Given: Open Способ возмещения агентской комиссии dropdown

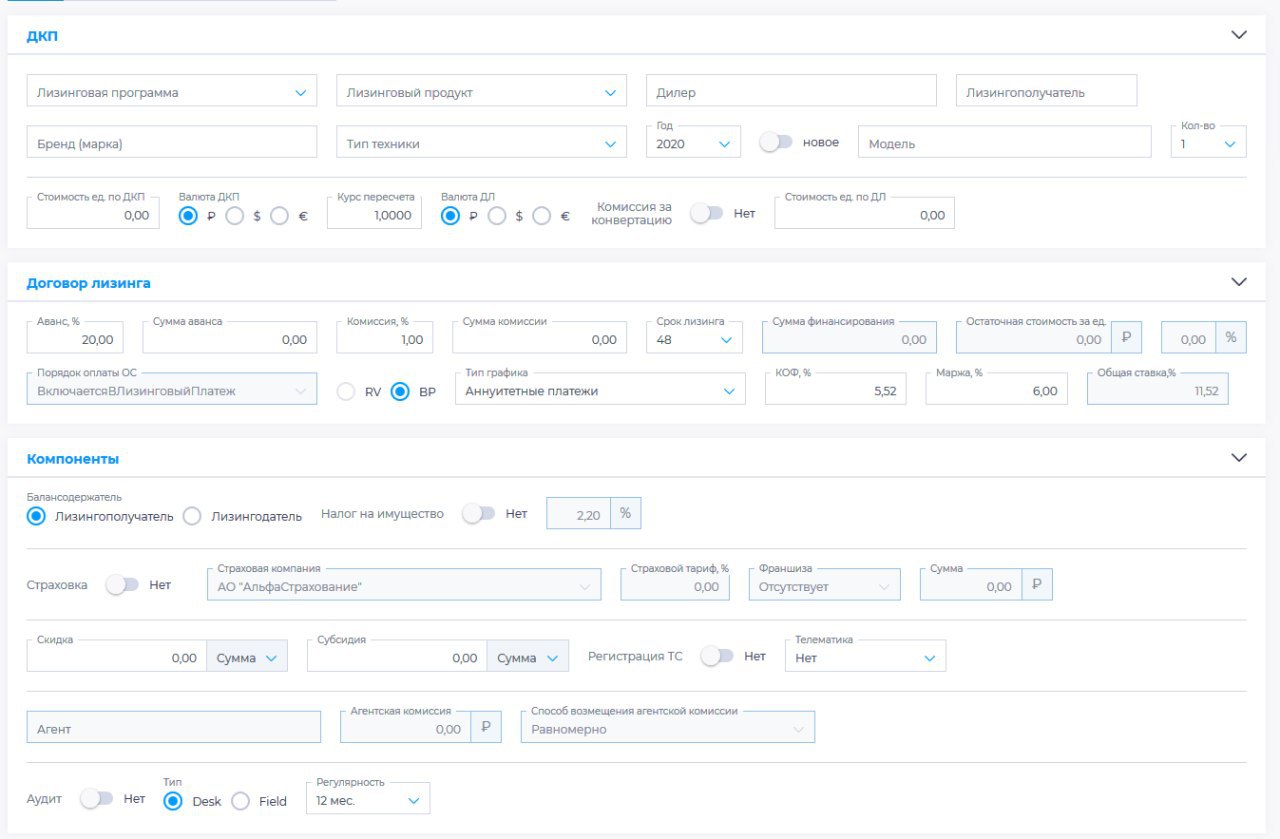Looking at the screenshot, I should tap(667, 729).
